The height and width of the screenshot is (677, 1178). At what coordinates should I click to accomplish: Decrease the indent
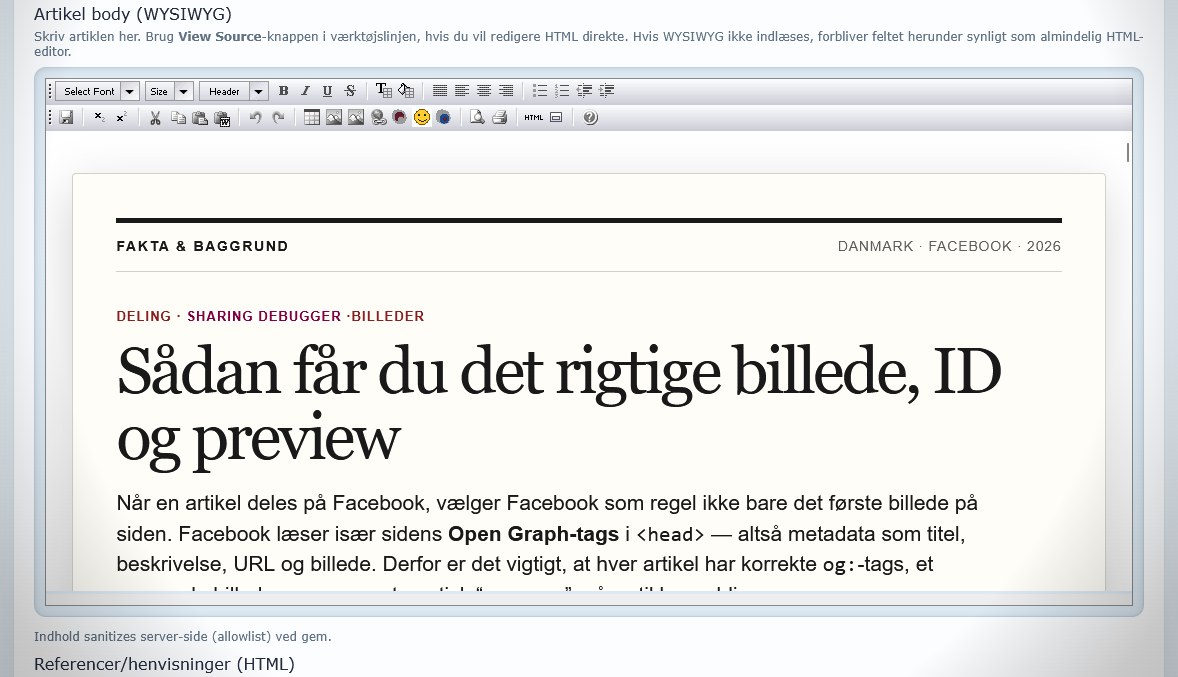click(x=584, y=91)
